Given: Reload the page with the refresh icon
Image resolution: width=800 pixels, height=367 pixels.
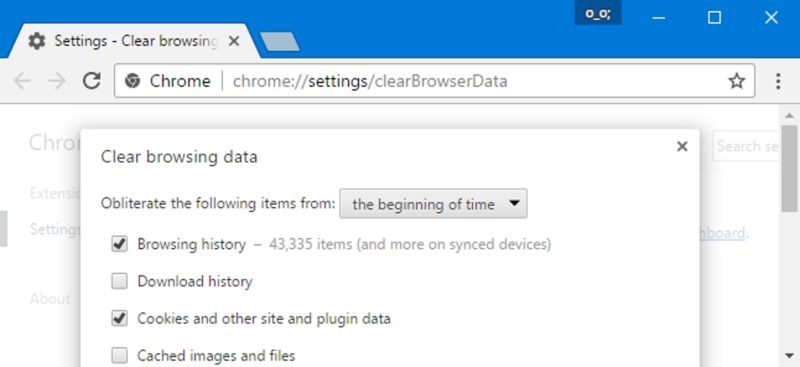Looking at the screenshot, I should coord(92,81).
